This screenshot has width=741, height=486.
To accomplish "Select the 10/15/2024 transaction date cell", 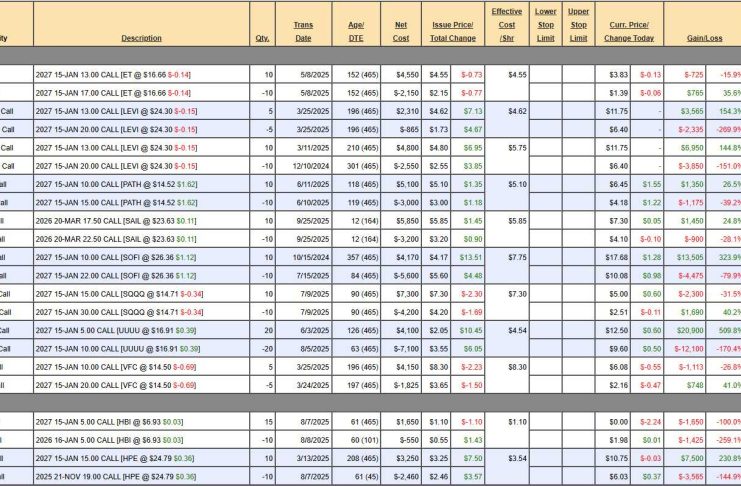I will (303, 257).
